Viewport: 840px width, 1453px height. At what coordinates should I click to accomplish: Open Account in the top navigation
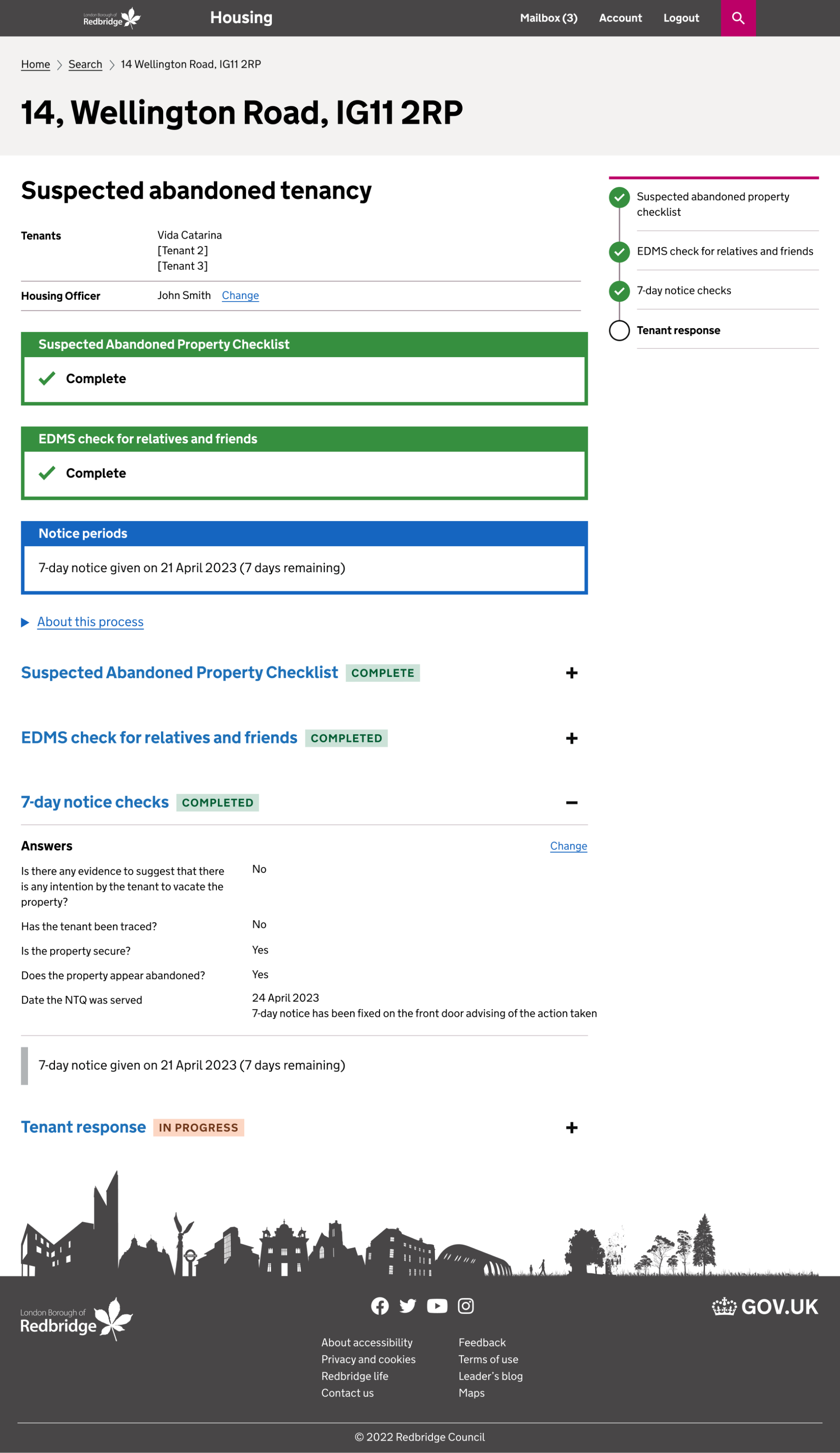pyautogui.click(x=620, y=18)
